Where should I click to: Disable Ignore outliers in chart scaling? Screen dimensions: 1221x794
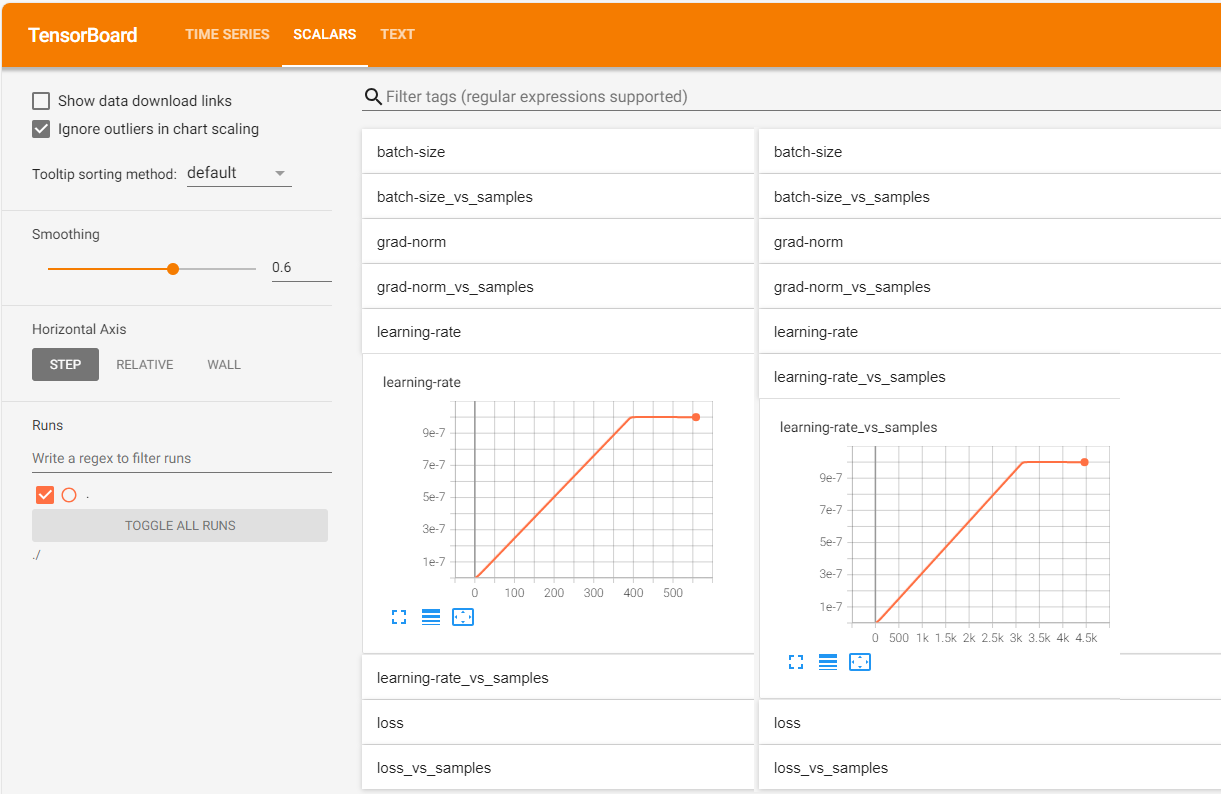pos(40,128)
